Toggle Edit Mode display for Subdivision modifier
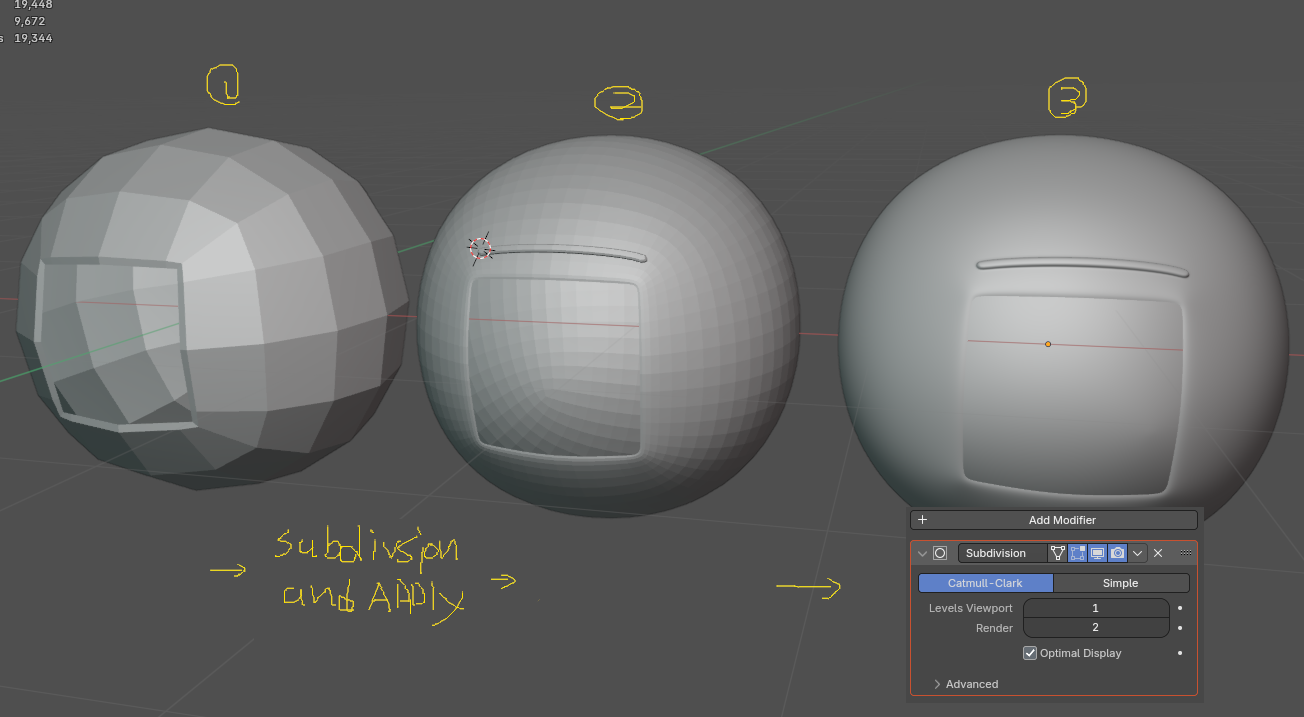 (1077, 553)
